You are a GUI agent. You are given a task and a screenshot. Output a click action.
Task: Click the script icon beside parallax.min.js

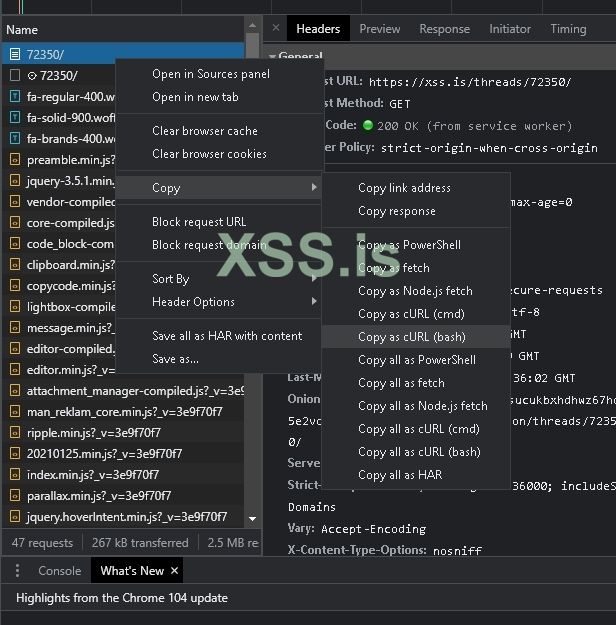coord(15,495)
